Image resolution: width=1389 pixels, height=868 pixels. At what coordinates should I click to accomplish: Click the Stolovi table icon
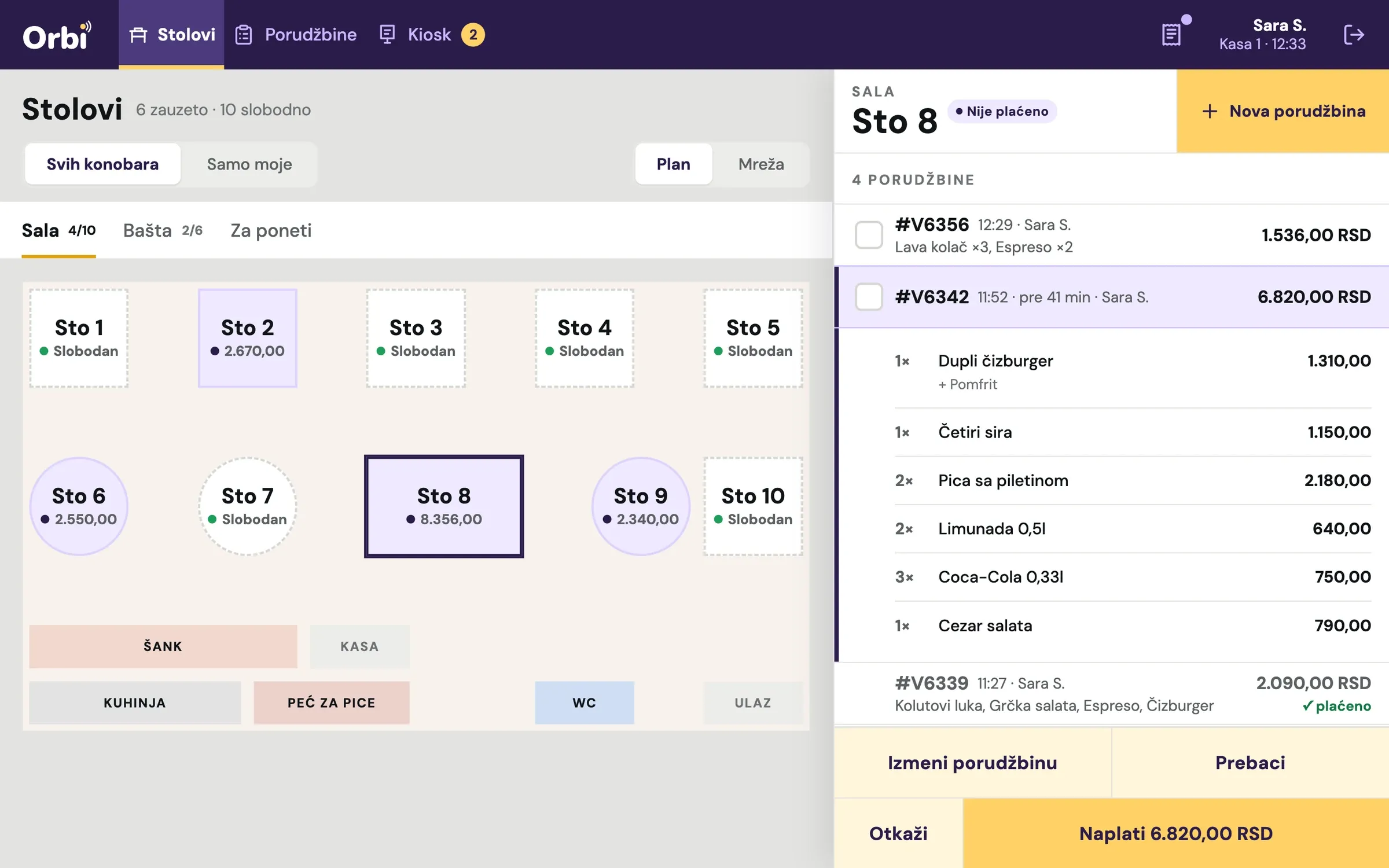click(x=138, y=35)
